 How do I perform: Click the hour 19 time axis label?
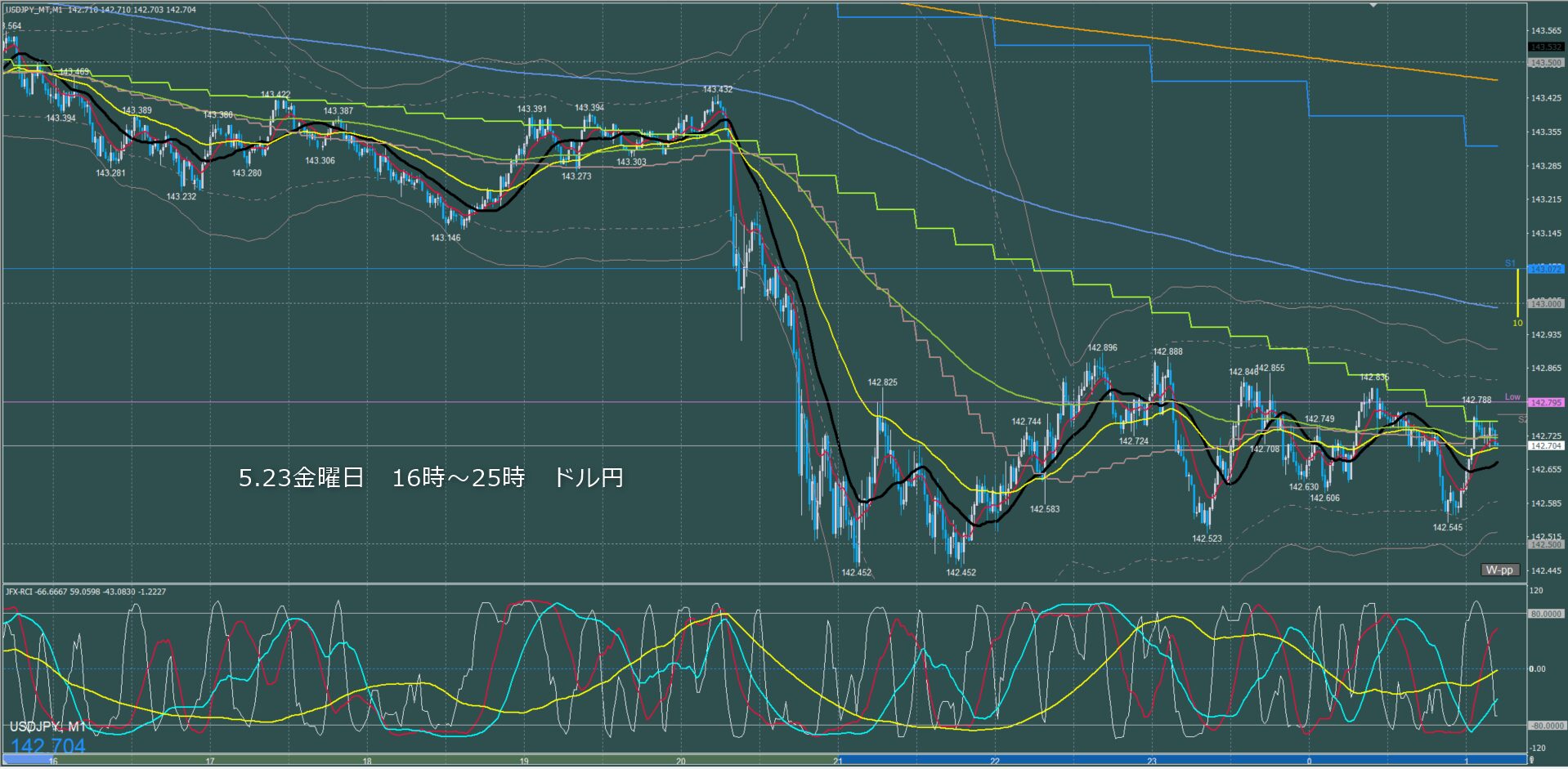tap(524, 761)
